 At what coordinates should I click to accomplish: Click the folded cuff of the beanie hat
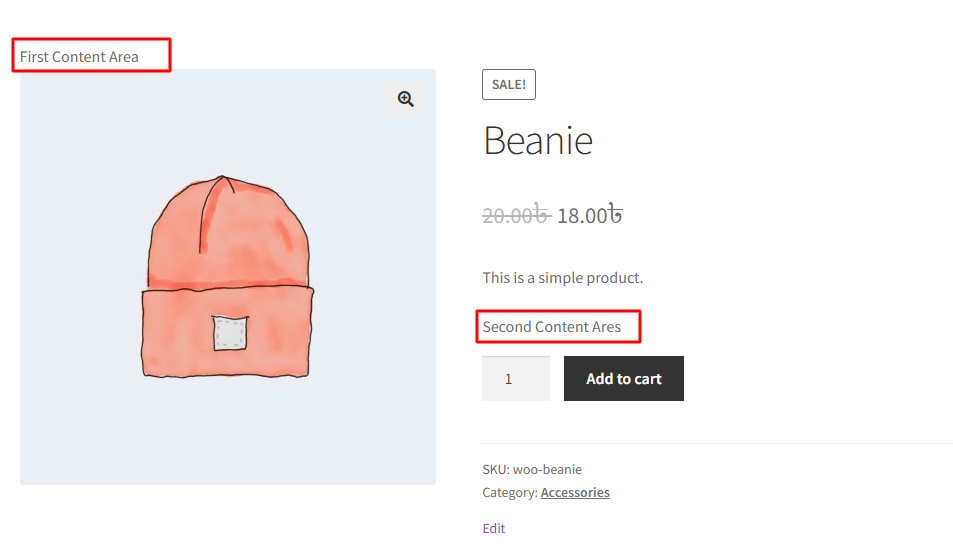pyautogui.click(x=176, y=333)
